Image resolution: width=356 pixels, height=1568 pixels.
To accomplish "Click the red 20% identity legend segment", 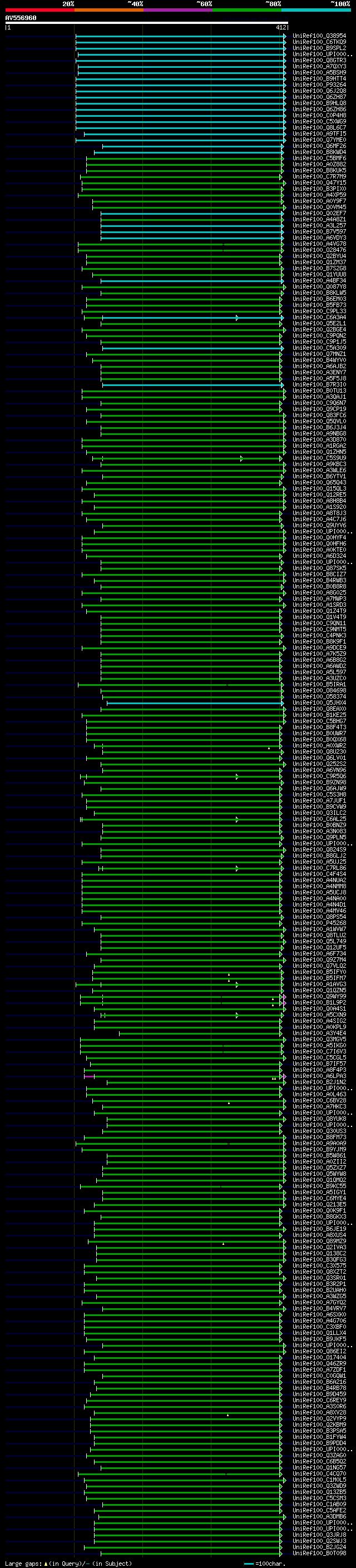I will (x=39, y=10).
